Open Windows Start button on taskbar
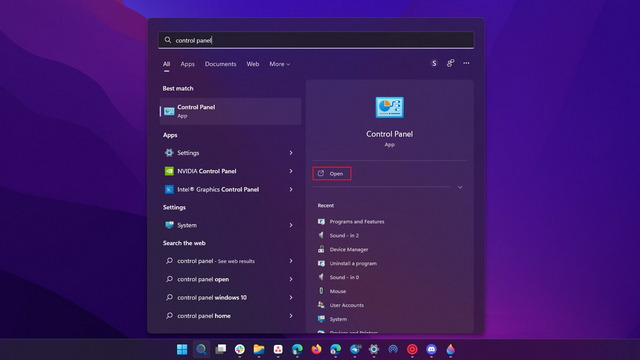Image resolution: width=640 pixels, height=360 pixels. (182, 349)
